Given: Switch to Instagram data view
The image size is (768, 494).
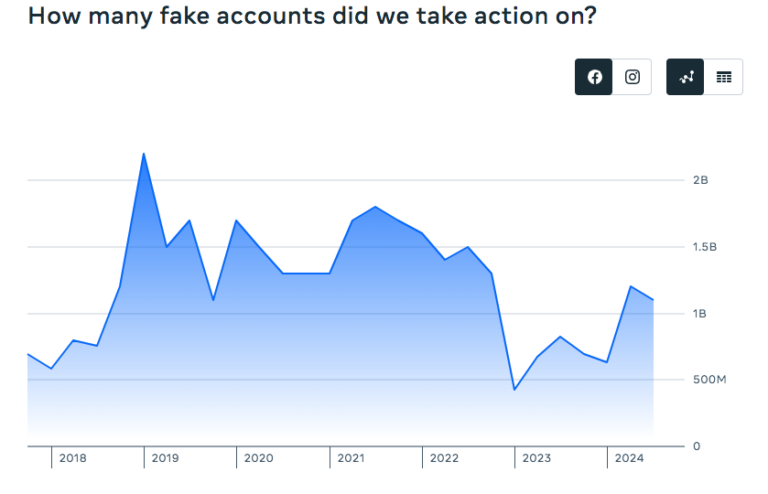Looking at the screenshot, I should (632, 77).
